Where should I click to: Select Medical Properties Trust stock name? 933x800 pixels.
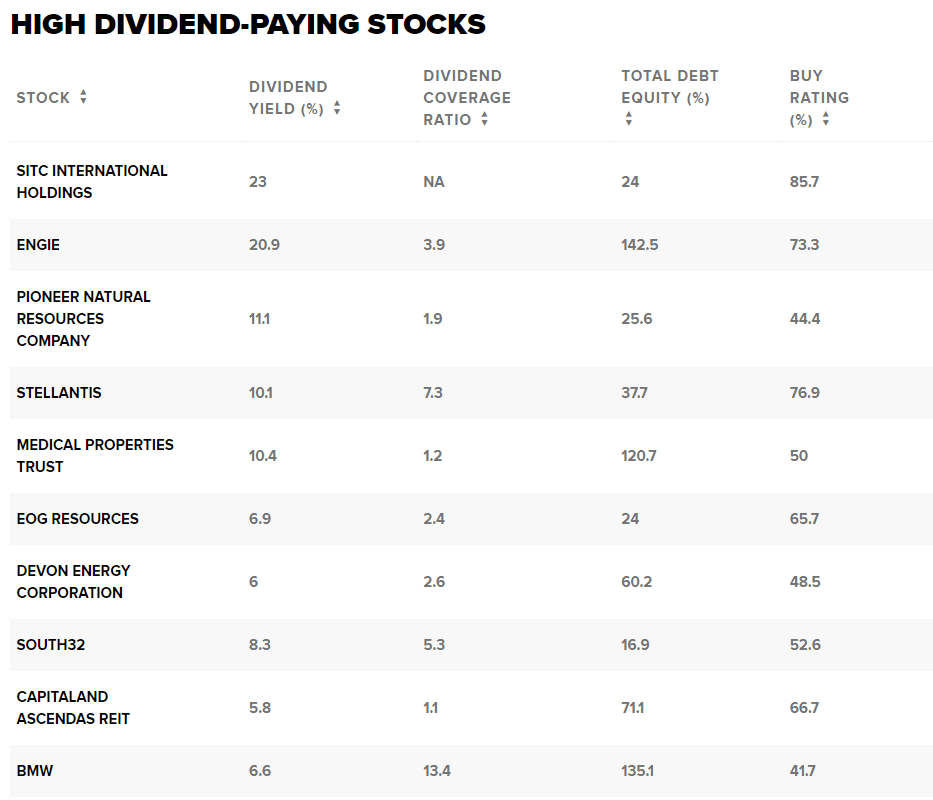click(95, 455)
